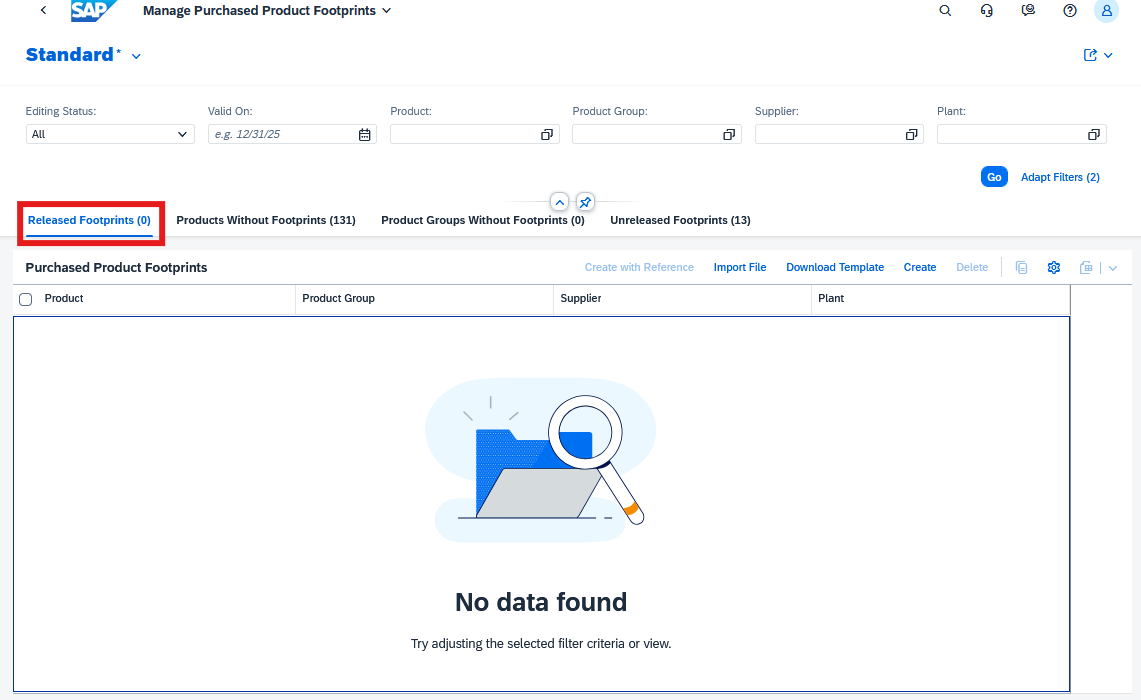Switch to Product Groups Without Footprints tab
The height and width of the screenshot is (700, 1141).
[482, 220]
